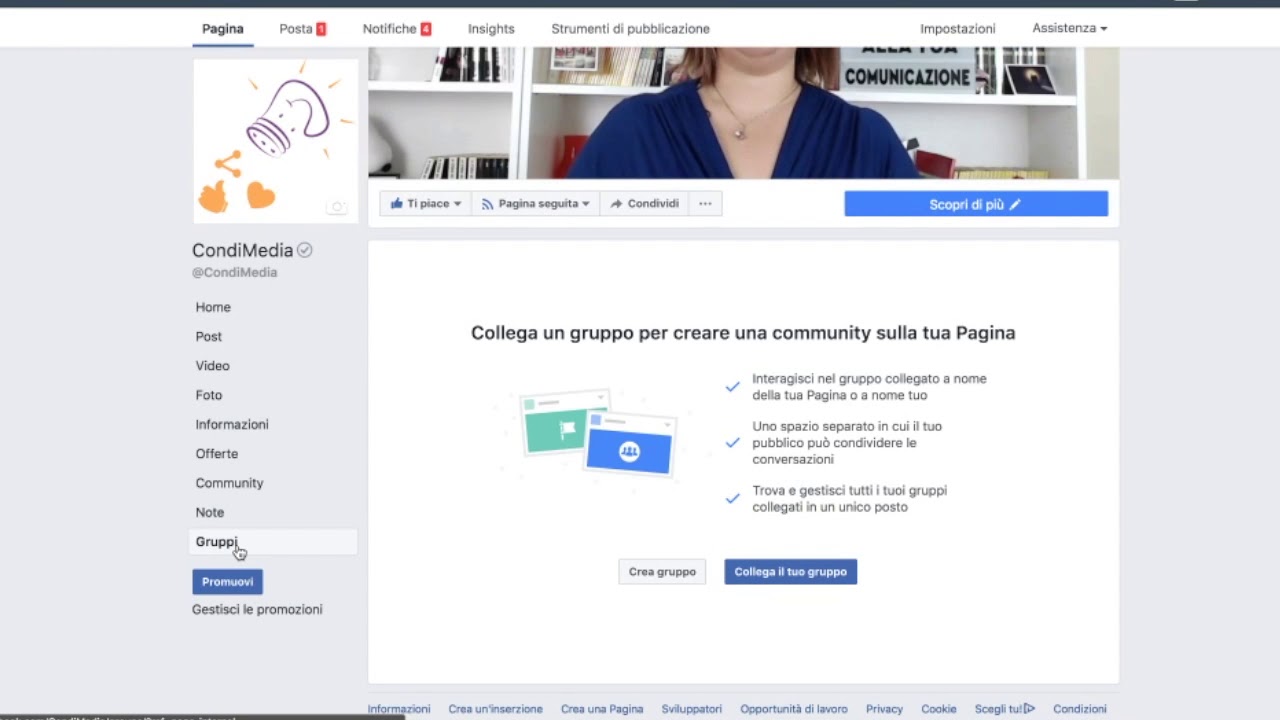Click the Condividi share button
The height and width of the screenshot is (720, 1280).
pos(644,204)
